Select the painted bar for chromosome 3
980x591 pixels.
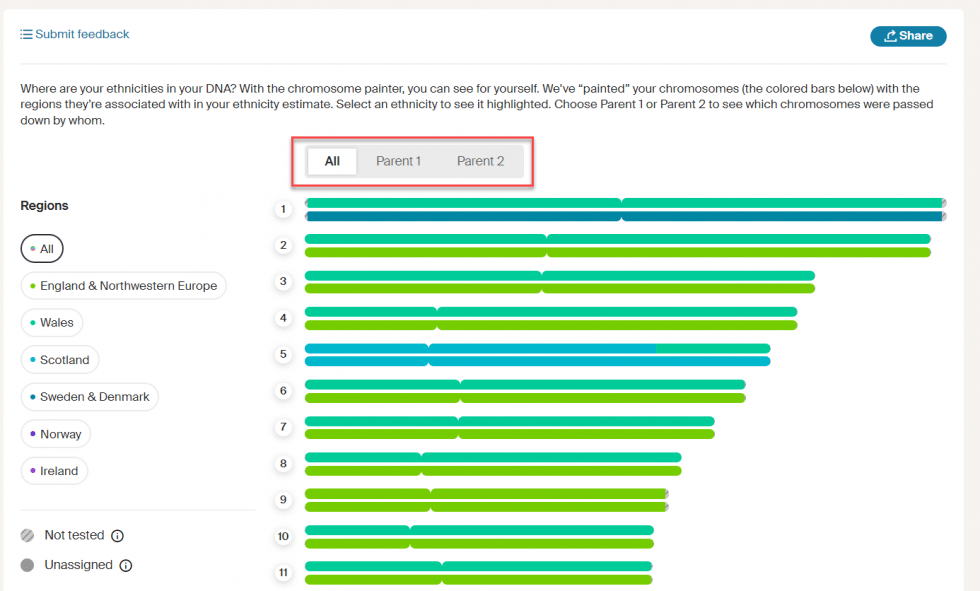click(560, 282)
